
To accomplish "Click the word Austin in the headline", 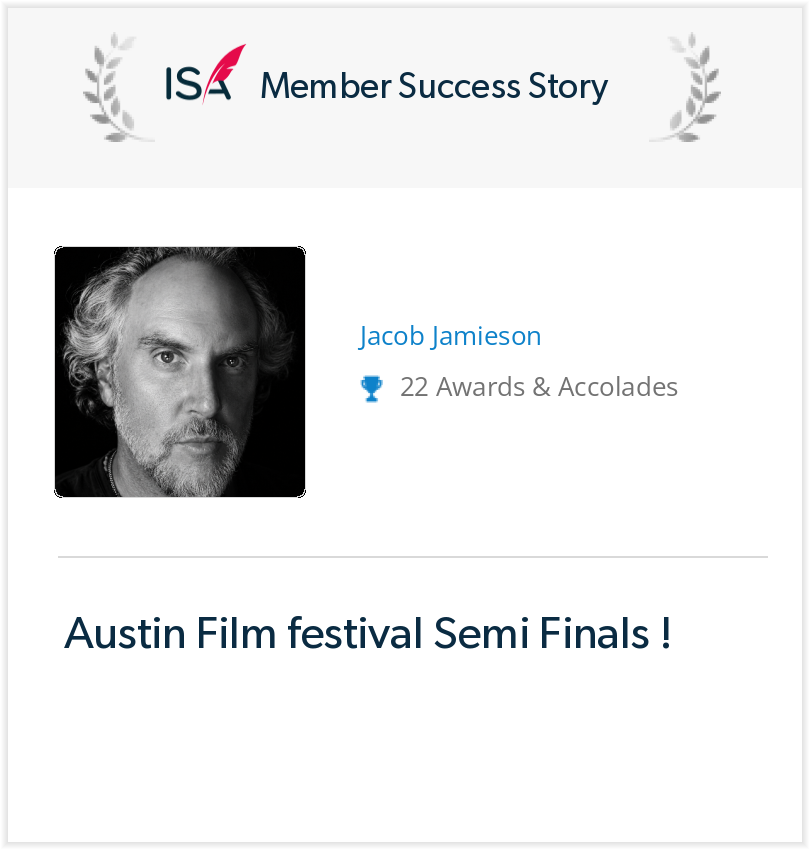I will 125,633.
